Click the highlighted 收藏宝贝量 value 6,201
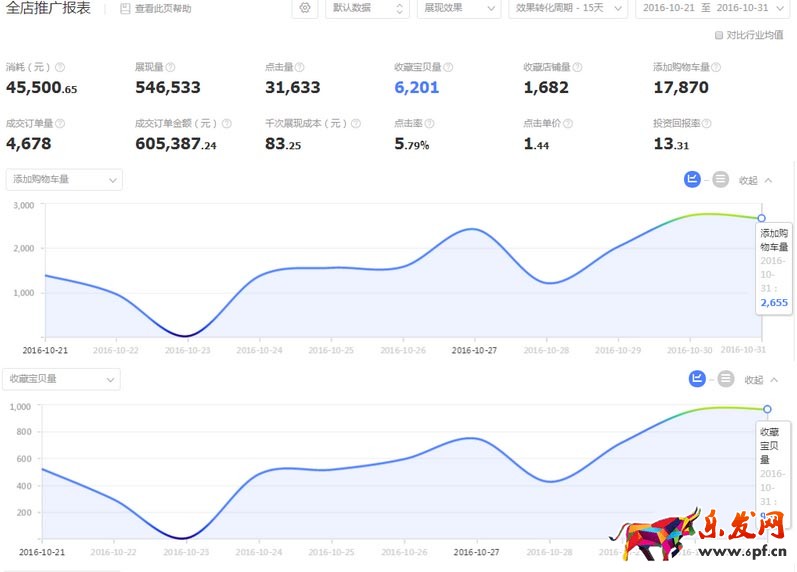The image size is (797, 572). point(417,88)
